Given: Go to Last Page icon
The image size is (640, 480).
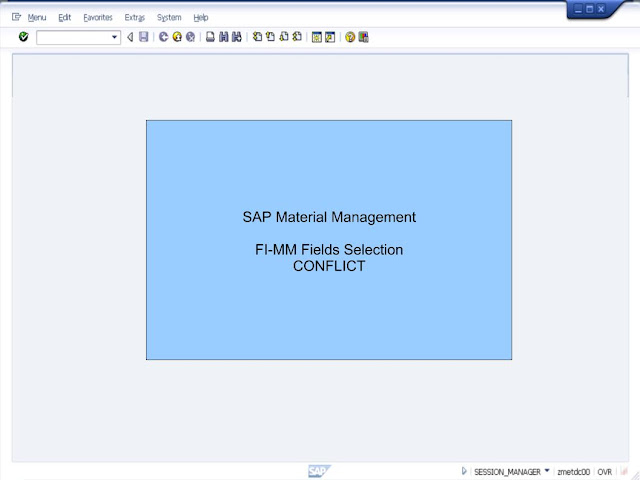Looking at the screenshot, I should [297, 37].
